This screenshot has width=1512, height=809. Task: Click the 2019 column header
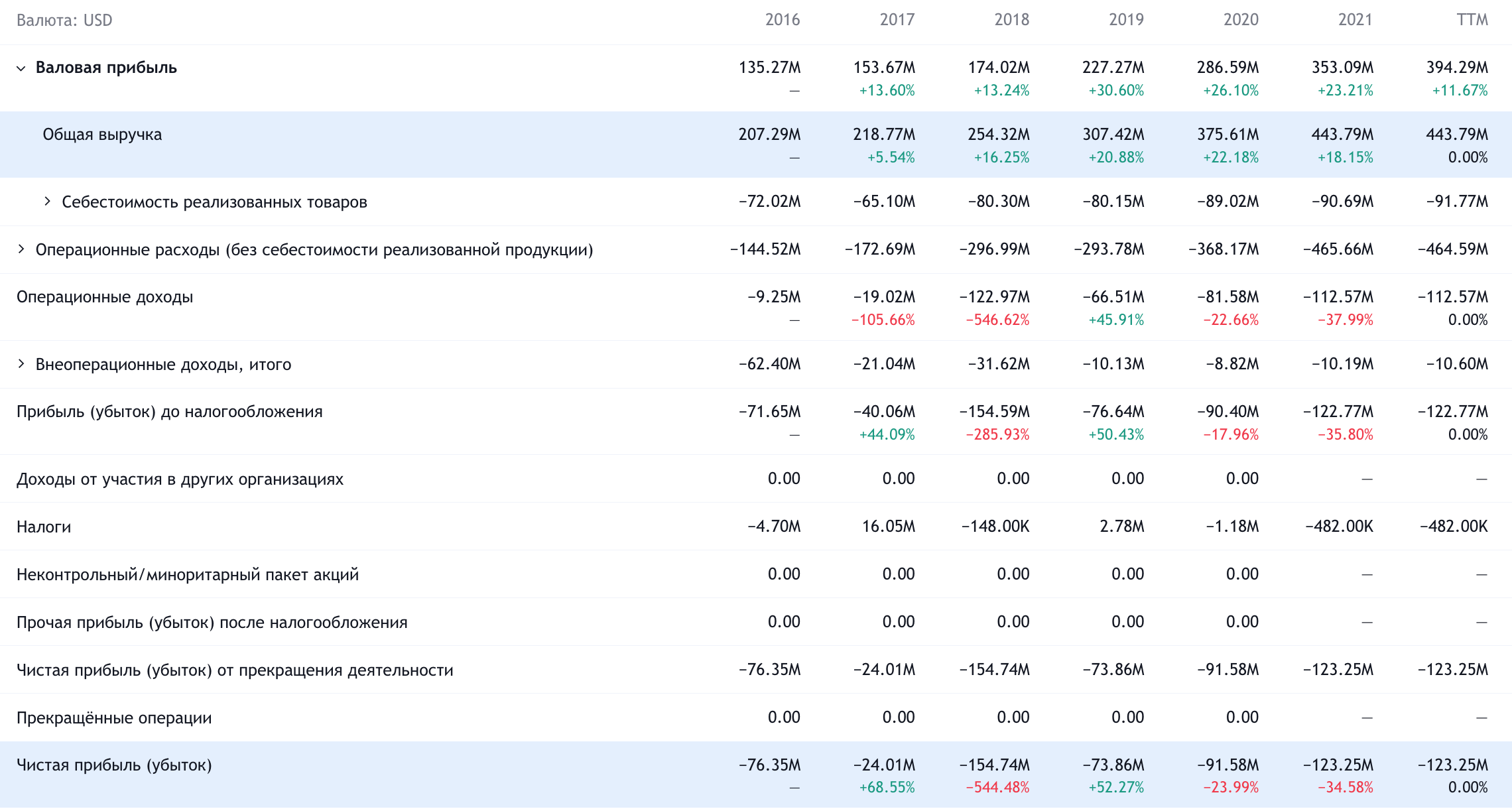click(1127, 20)
